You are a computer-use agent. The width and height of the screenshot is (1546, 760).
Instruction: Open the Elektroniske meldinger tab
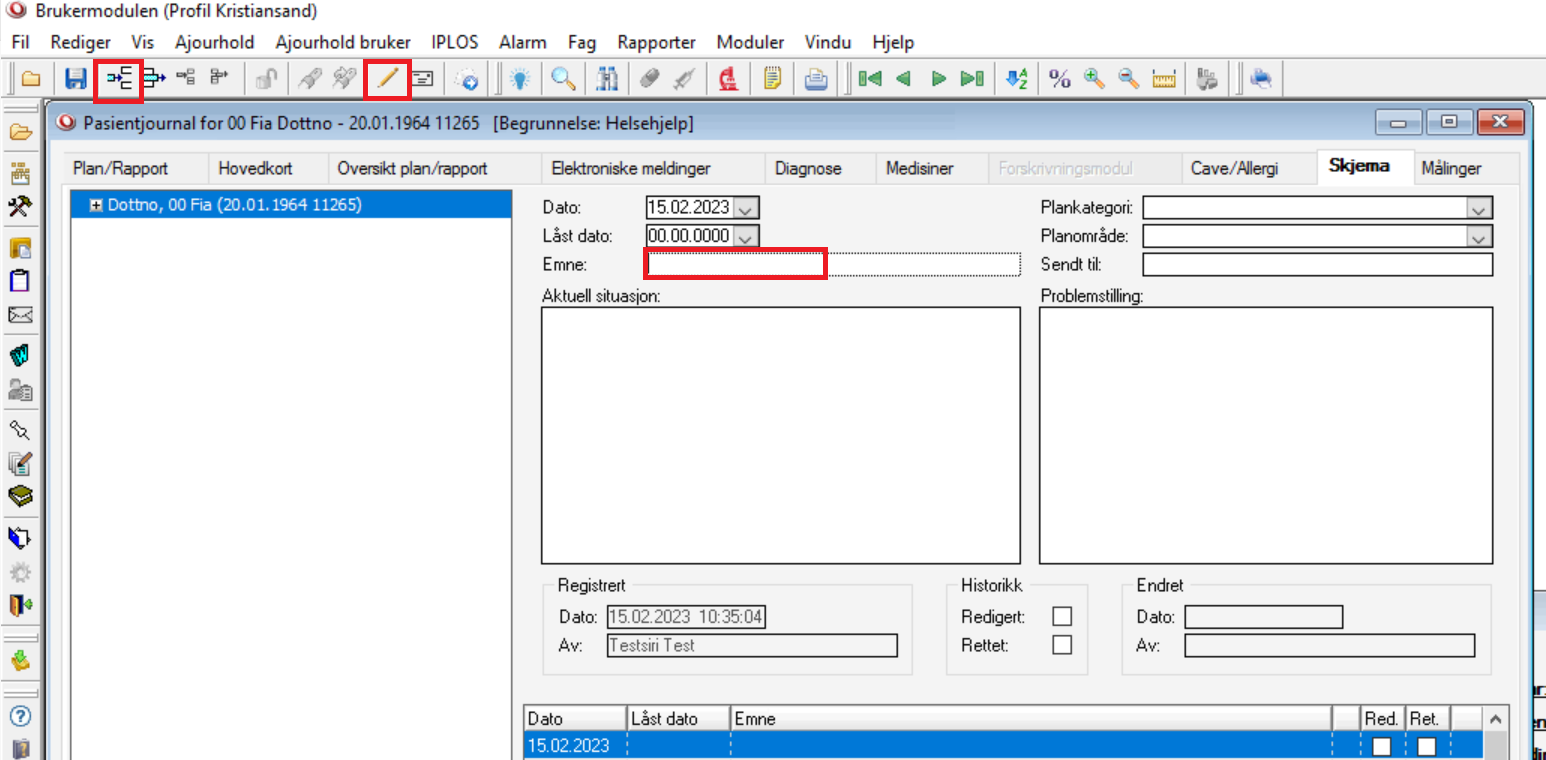point(631,168)
